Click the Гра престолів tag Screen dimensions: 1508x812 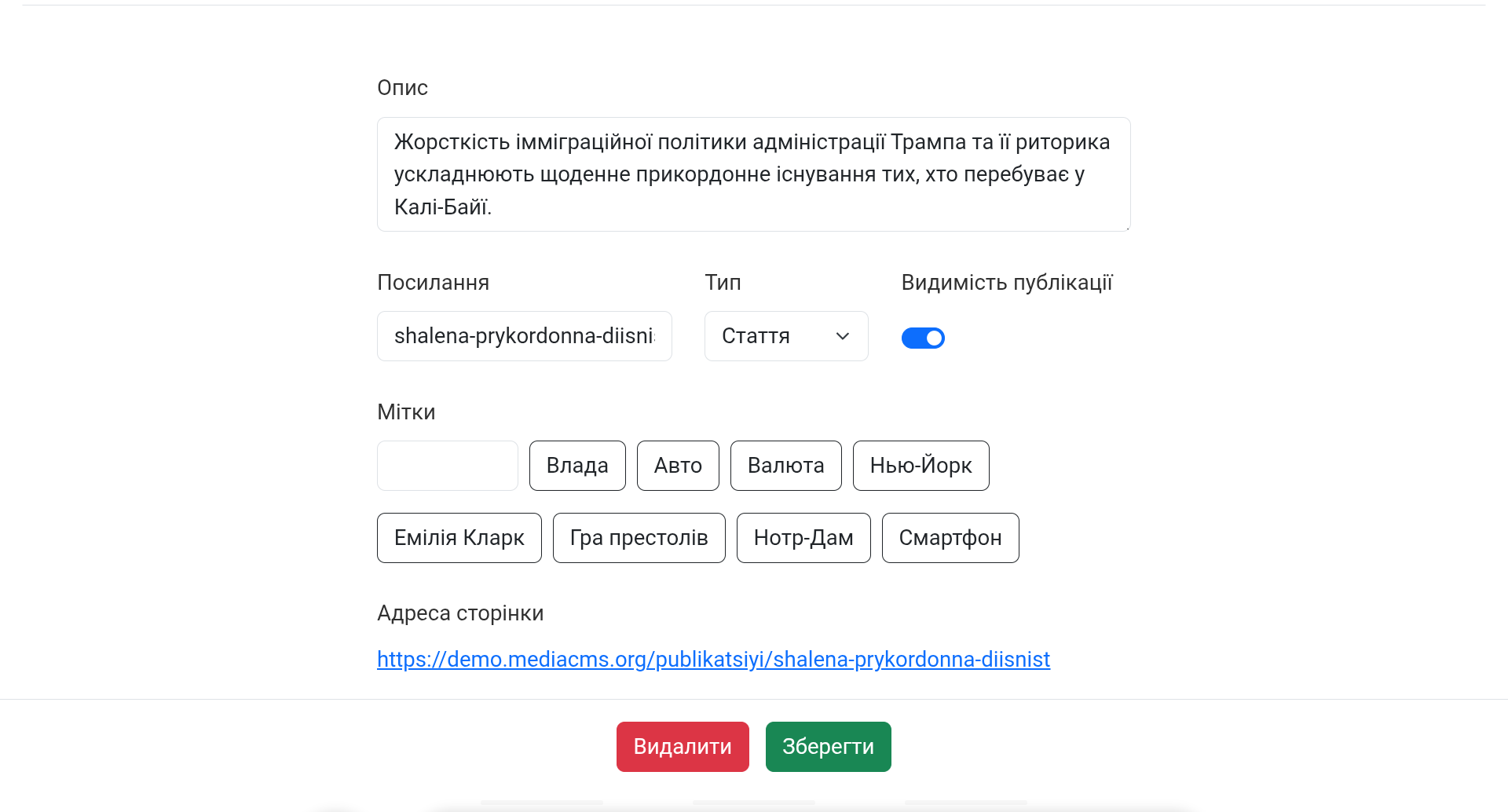(x=639, y=538)
